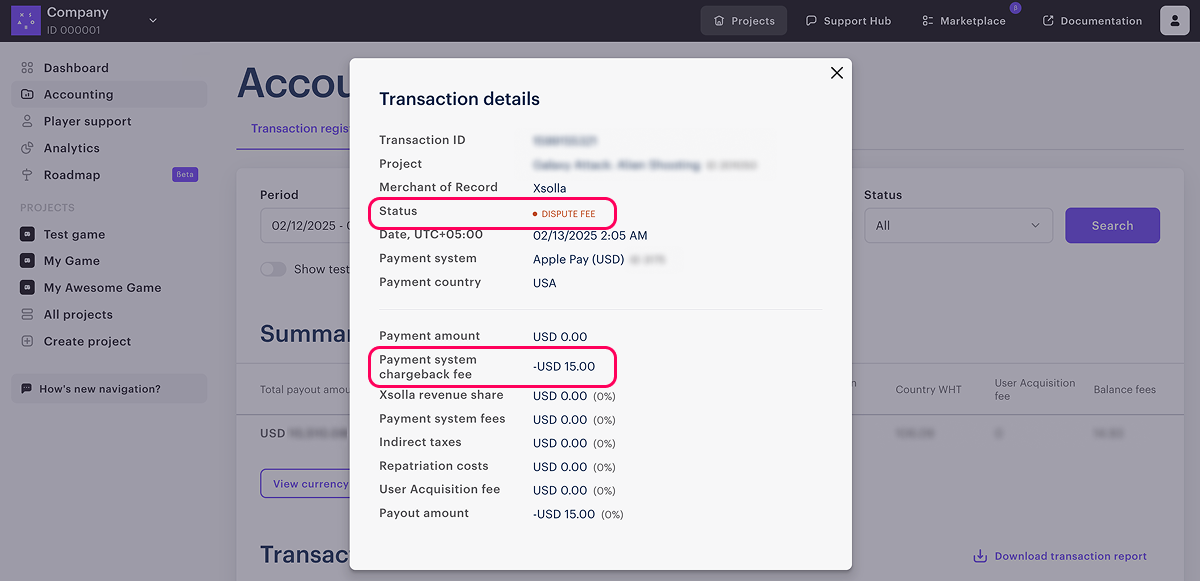Switch to Transaction registry tab
Image resolution: width=1200 pixels, height=581 pixels.
[x=298, y=129]
